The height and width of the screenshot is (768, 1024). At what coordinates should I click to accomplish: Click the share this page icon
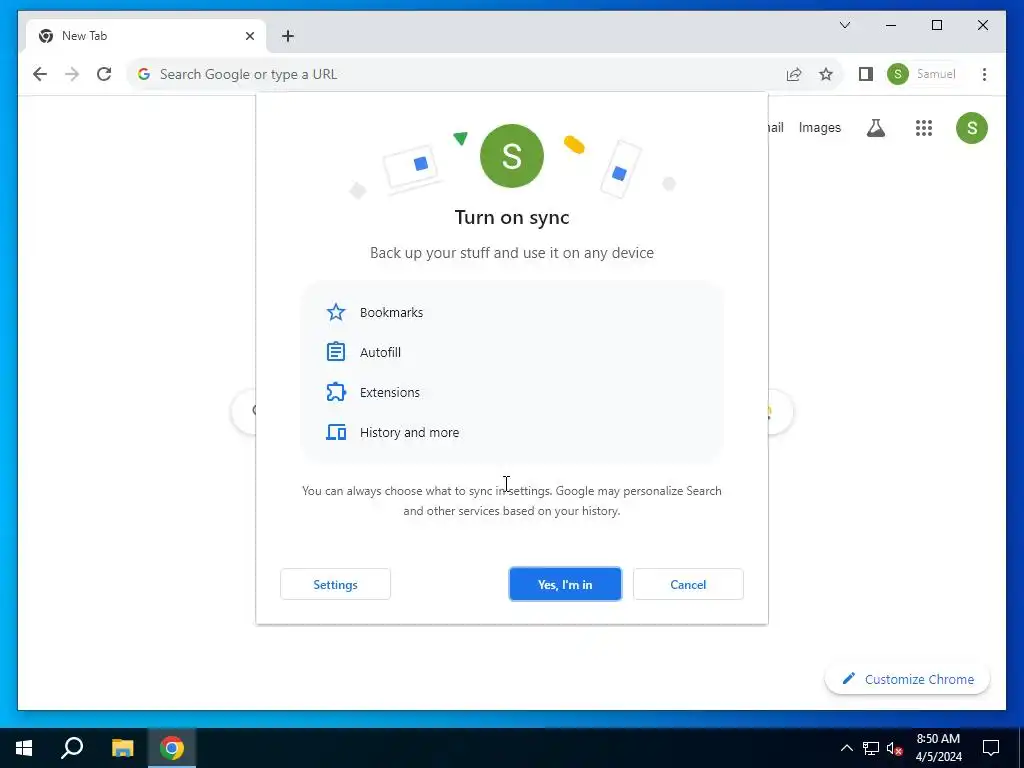tap(794, 74)
